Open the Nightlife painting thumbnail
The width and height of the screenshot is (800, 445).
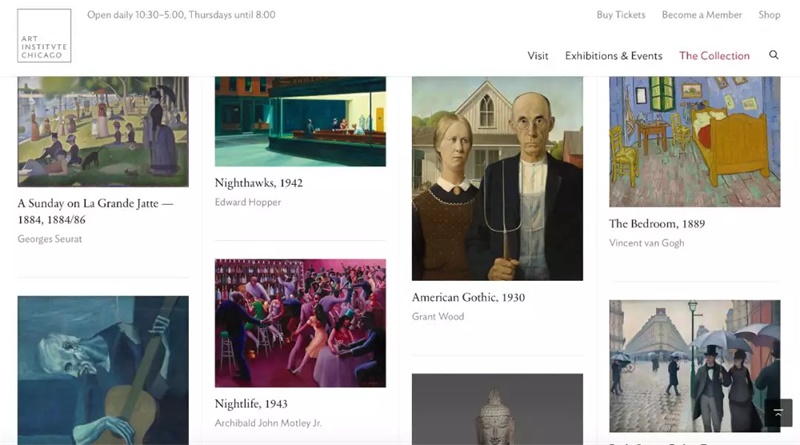pos(300,323)
